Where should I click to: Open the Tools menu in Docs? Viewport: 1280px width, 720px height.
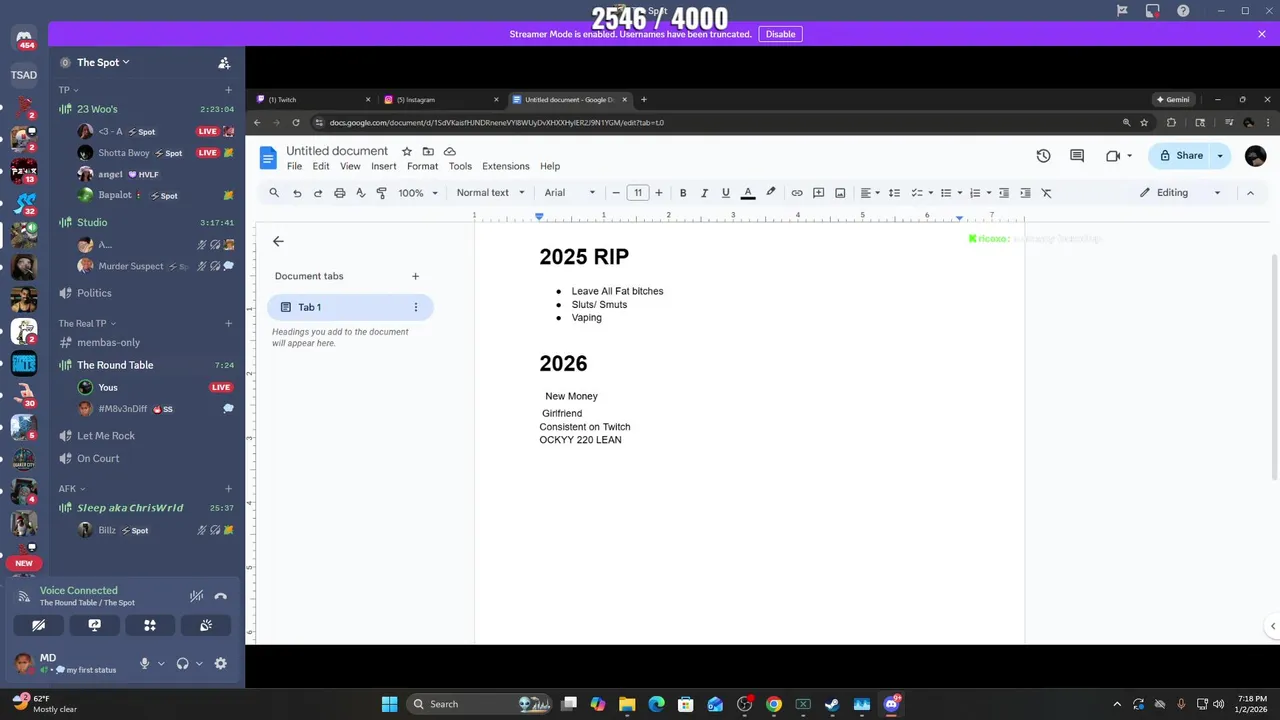(460, 166)
